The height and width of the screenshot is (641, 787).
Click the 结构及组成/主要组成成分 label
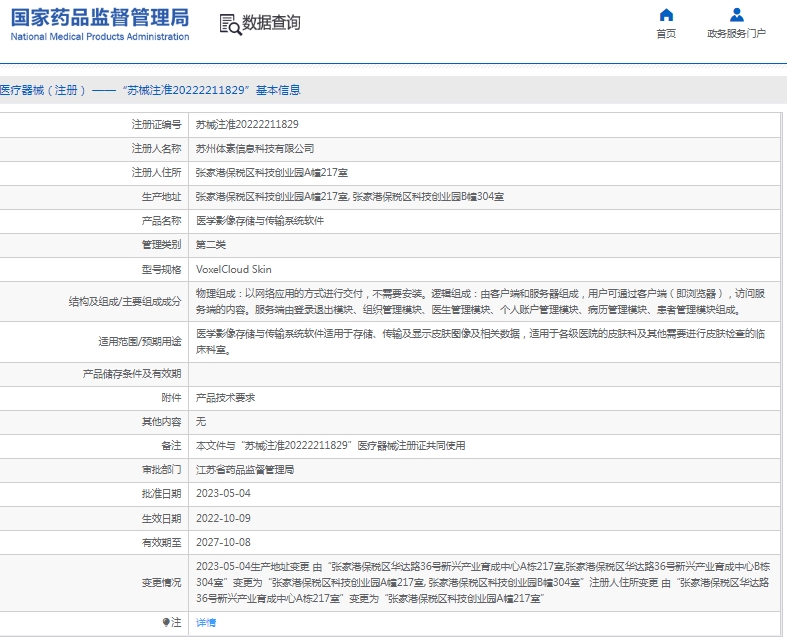click(x=124, y=302)
